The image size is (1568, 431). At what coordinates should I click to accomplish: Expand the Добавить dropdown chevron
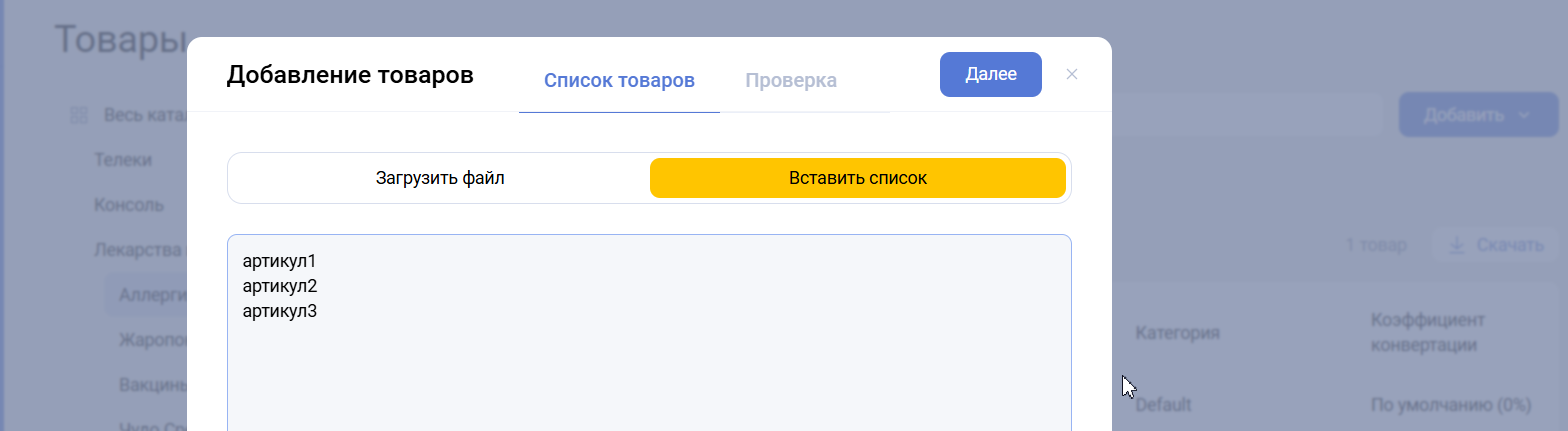point(1524,115)
